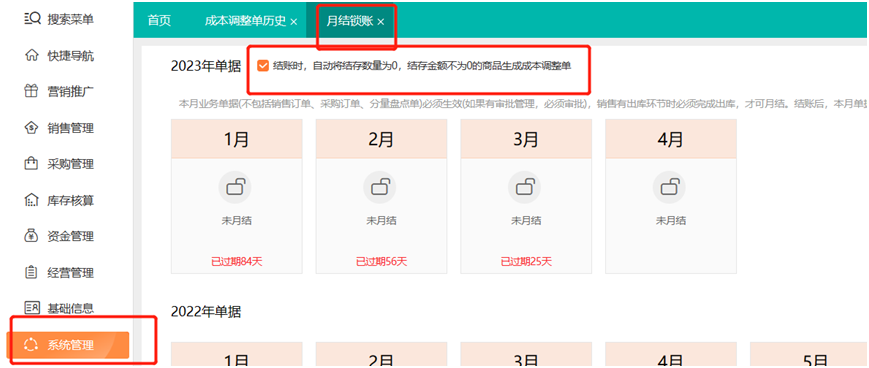Switch to 成本调整单历史 tab
Image resolution: width=869 pixels, height=368 pixels.
click(246, 21)
